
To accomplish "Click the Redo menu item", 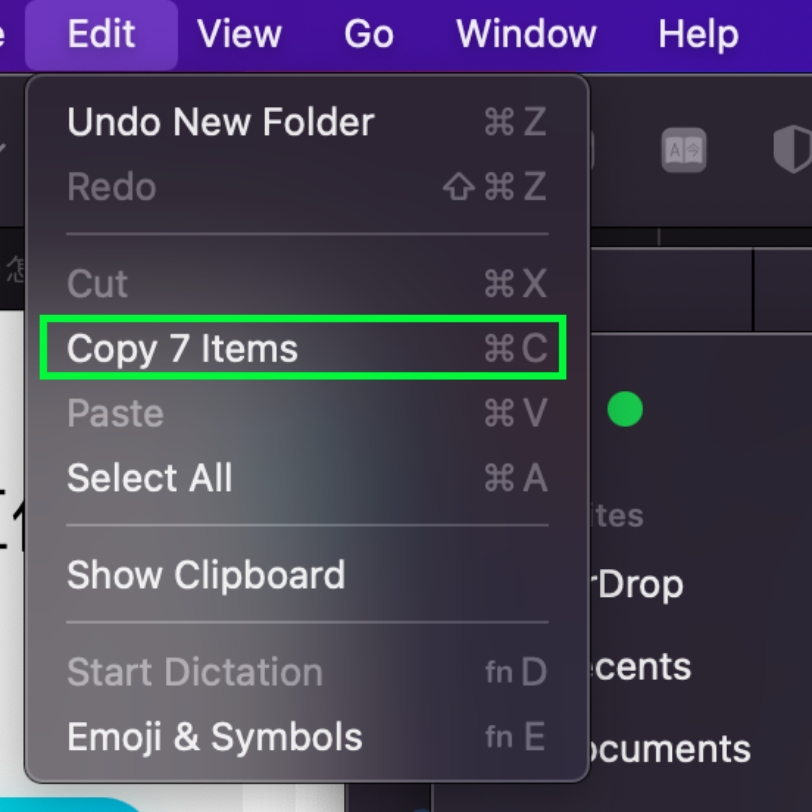I will pyautogui.click(x=307, y=186).
